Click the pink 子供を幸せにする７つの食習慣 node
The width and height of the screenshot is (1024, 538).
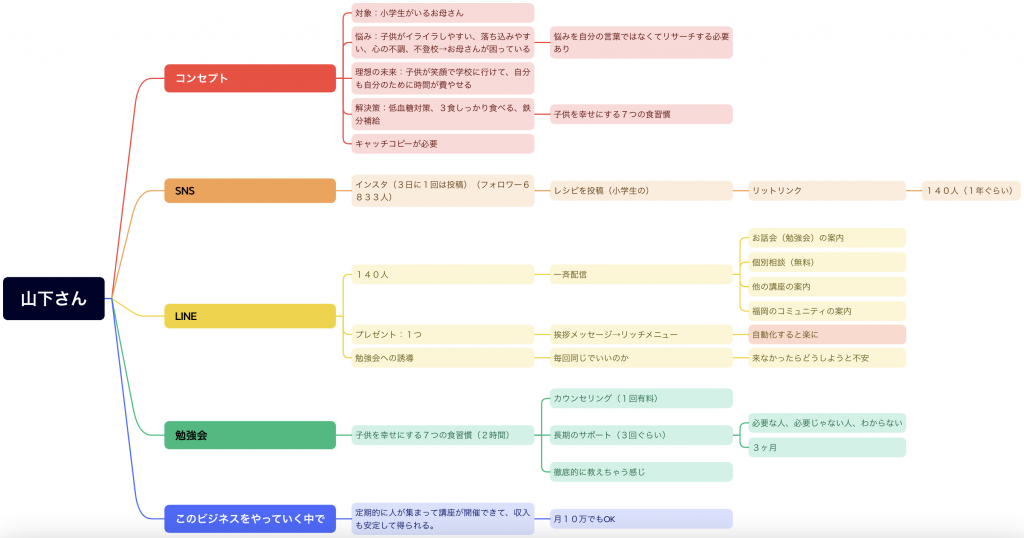[641, 114]
